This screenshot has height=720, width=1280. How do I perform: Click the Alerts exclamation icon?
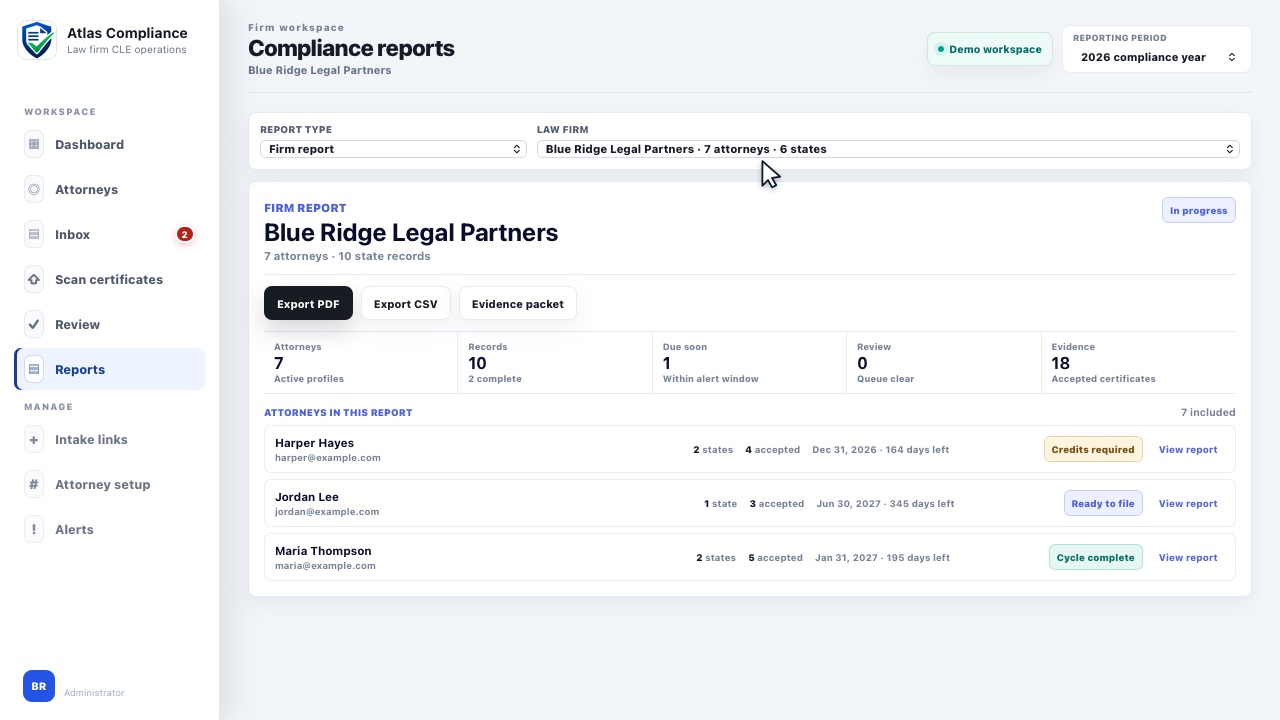[34, 529]
